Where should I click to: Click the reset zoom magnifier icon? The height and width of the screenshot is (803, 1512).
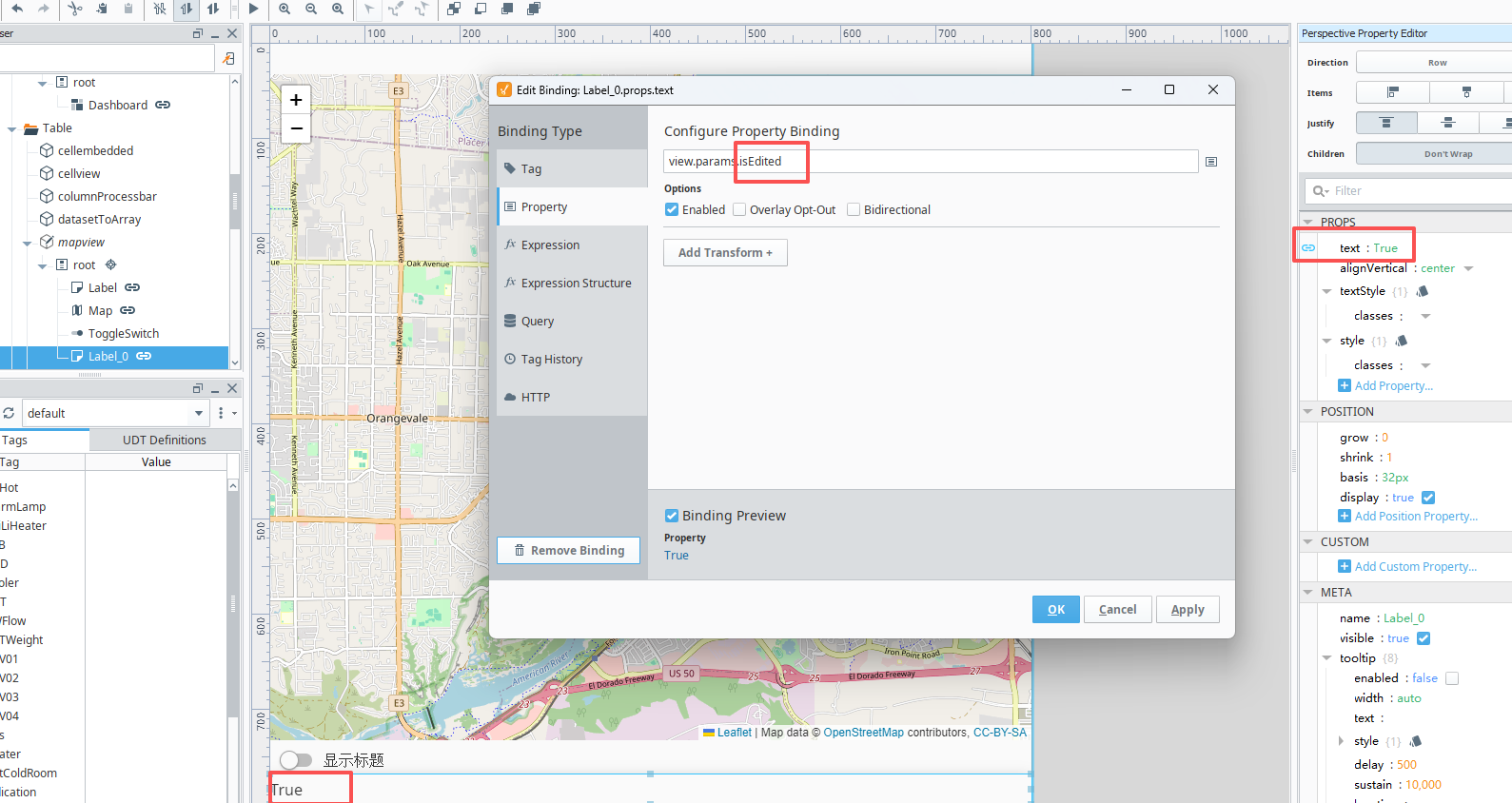(x=338, y=9)
